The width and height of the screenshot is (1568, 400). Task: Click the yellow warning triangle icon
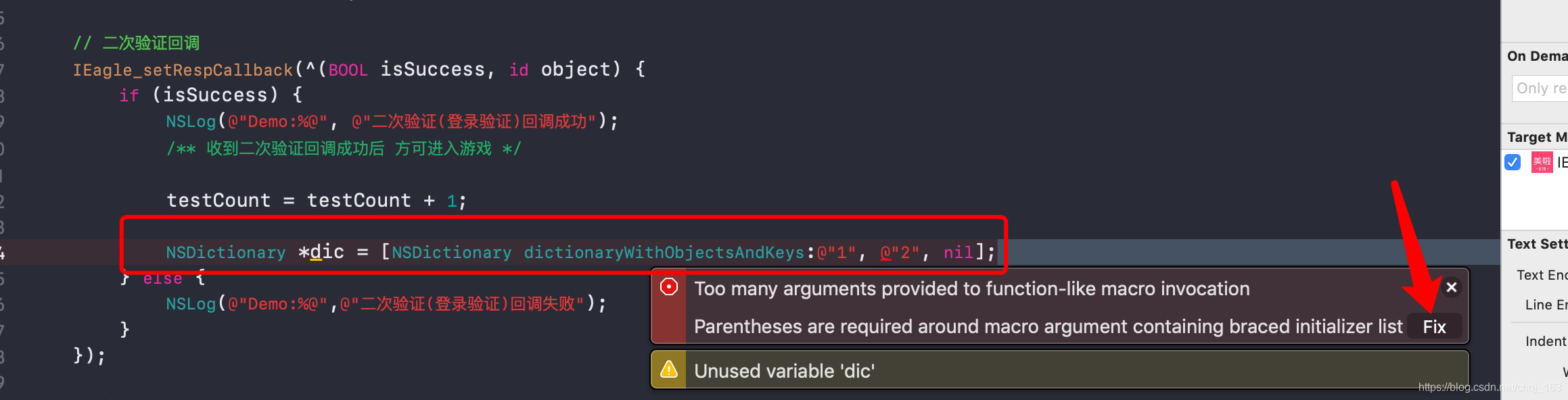(x=670, y=370)
